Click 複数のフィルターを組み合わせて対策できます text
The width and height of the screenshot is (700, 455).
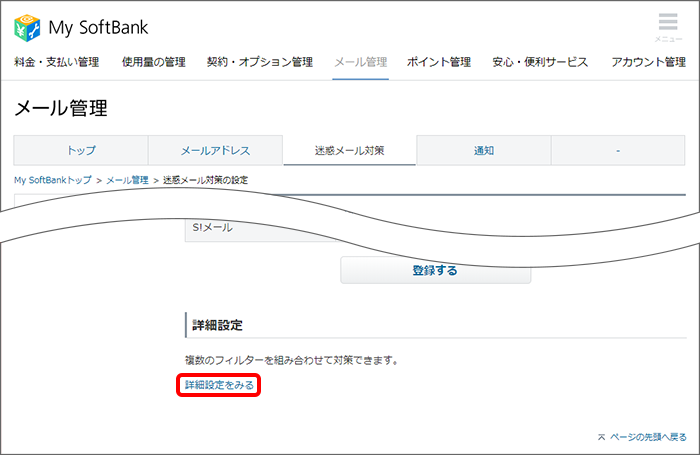tap(292, 360)
